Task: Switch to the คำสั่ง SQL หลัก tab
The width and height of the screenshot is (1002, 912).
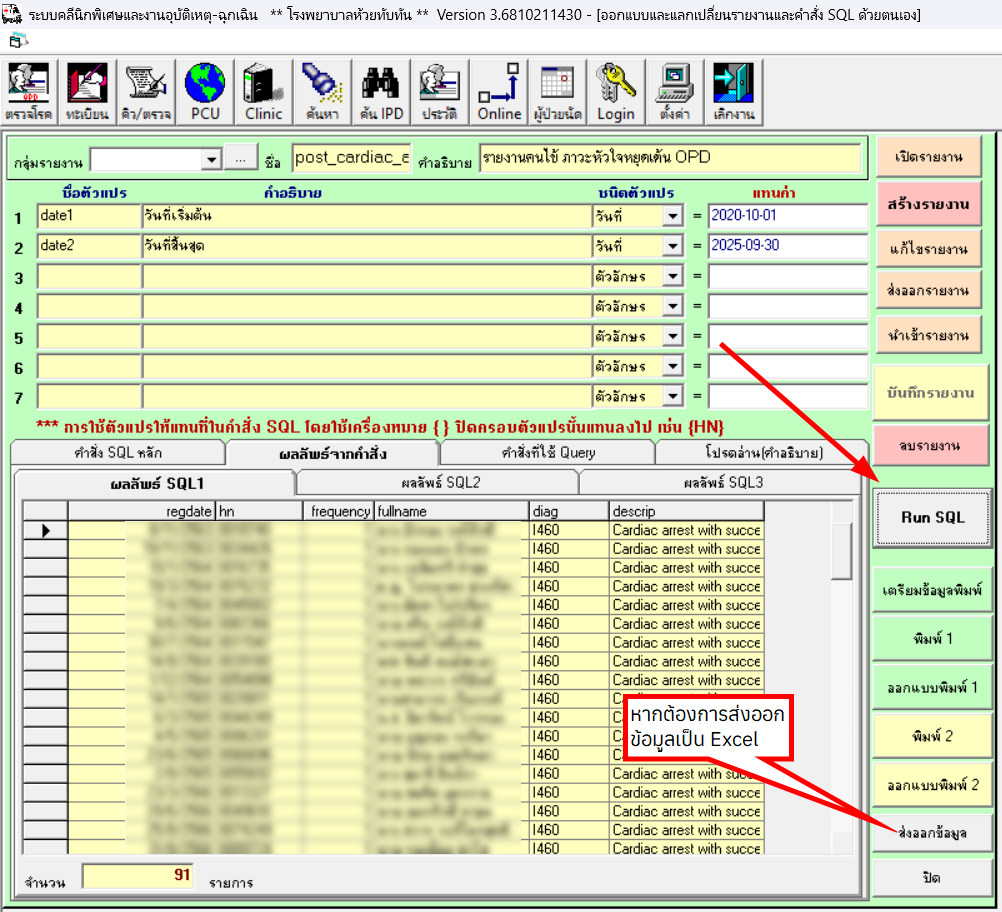Action: point(118,453)
